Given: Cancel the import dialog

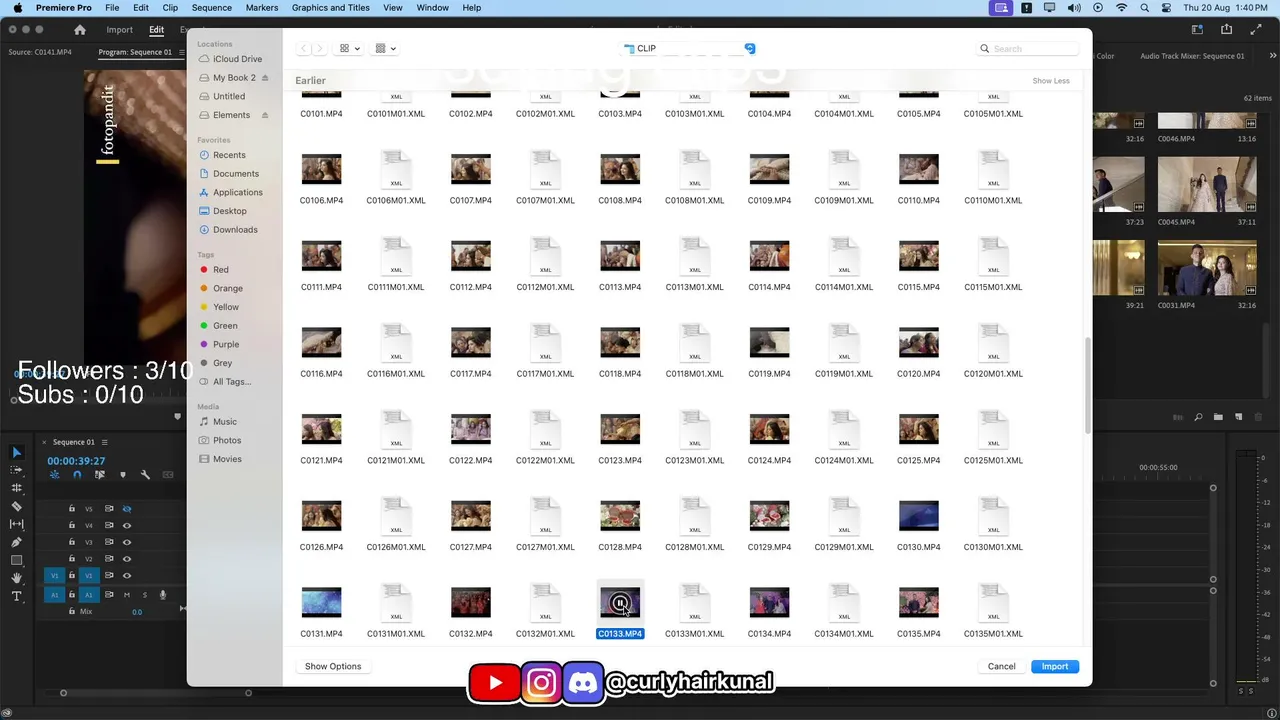Looking at the screenshot, I should 1001,666.
